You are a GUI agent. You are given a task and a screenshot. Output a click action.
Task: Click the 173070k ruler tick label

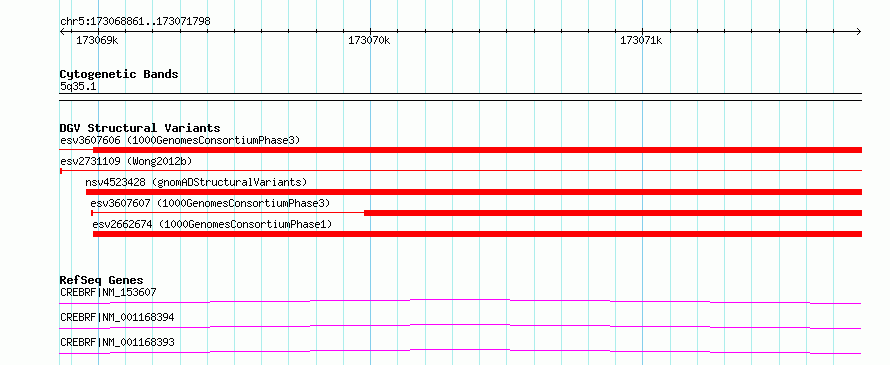click(x=369, y=40)
